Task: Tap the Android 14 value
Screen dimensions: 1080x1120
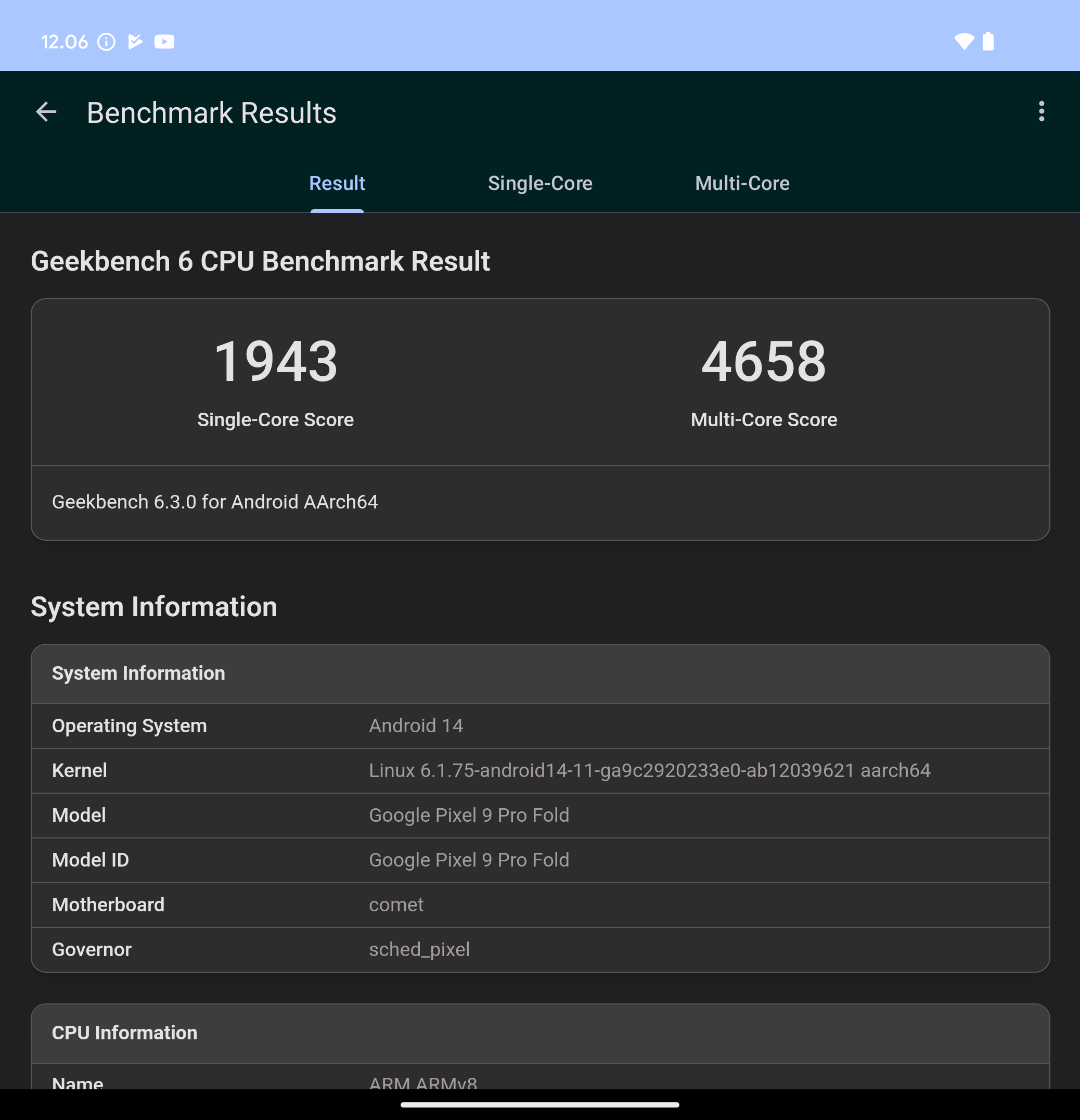Action: click(x=416, y=726)
